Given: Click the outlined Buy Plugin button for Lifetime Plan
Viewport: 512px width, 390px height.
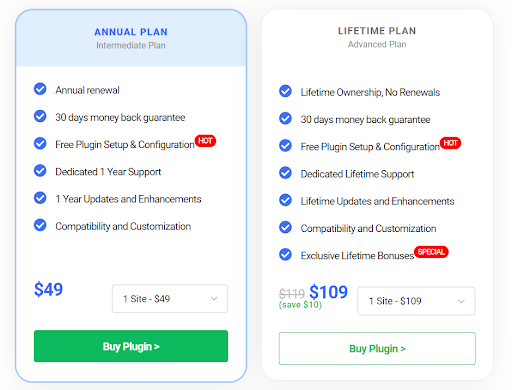Looking at the screenshot, I should pos(377,349).
